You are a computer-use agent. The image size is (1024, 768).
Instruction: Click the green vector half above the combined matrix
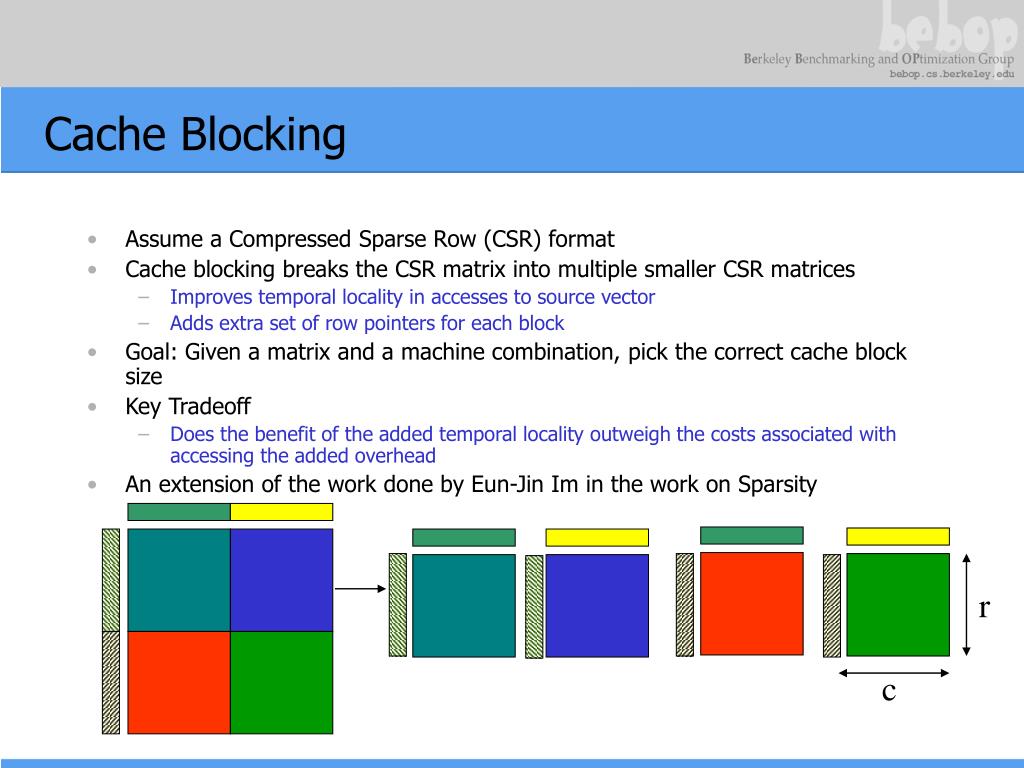pyautogui.click(x=179, y=511)
